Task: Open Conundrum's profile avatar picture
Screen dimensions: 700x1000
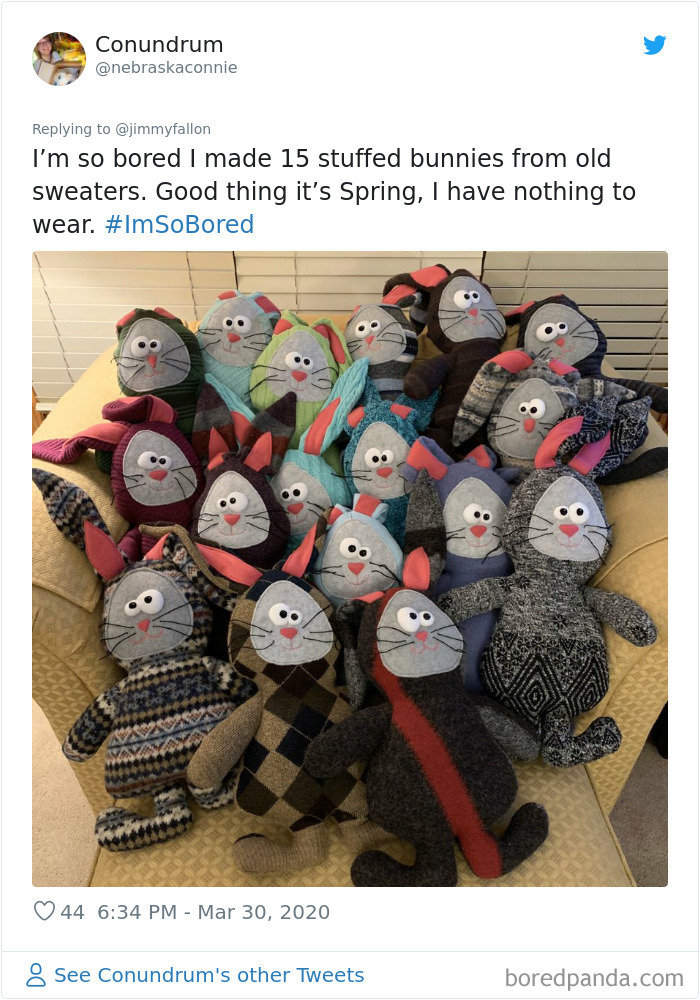Action: pyautogui.click(x=59, y=59)
